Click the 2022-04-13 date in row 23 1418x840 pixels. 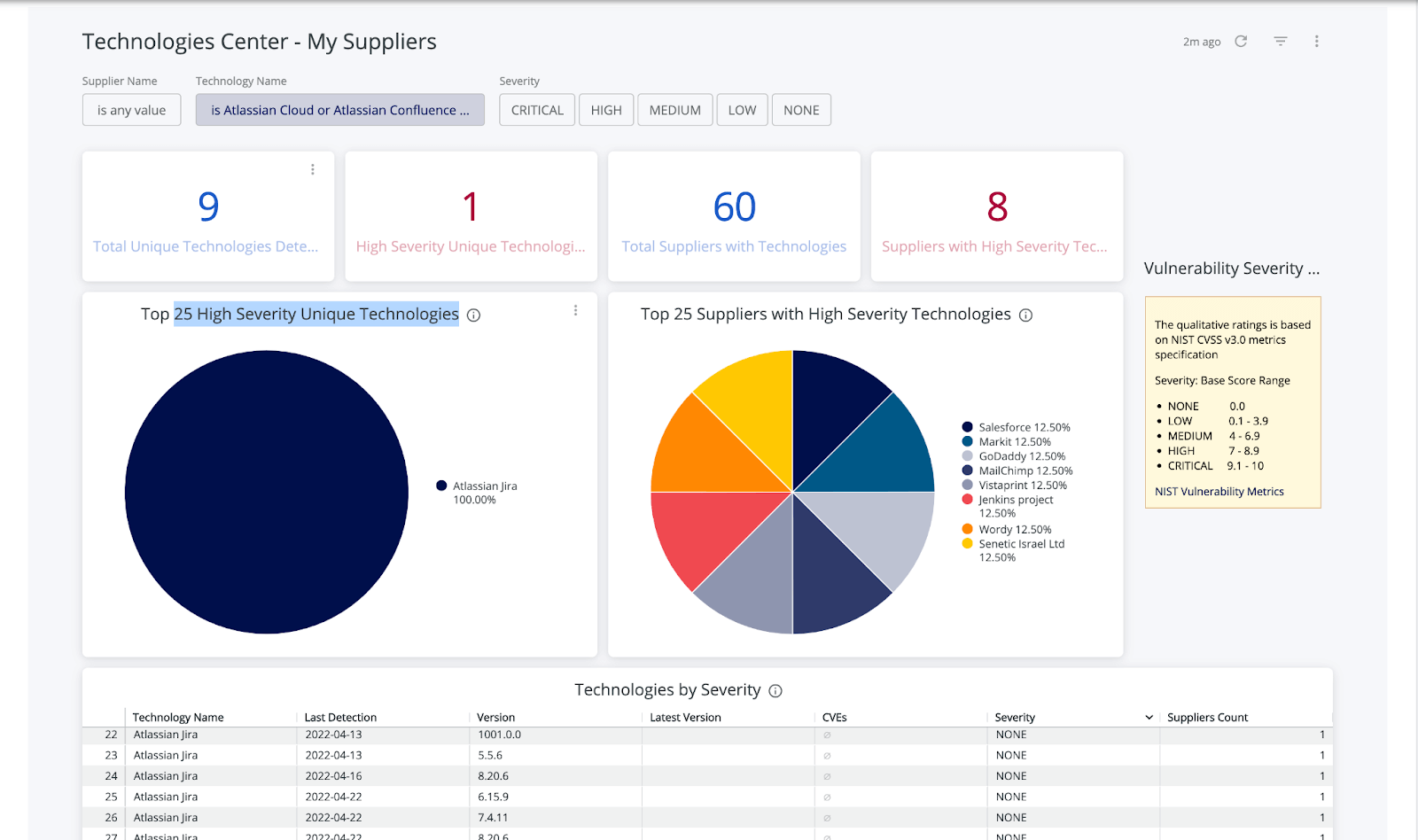[333, 755]
